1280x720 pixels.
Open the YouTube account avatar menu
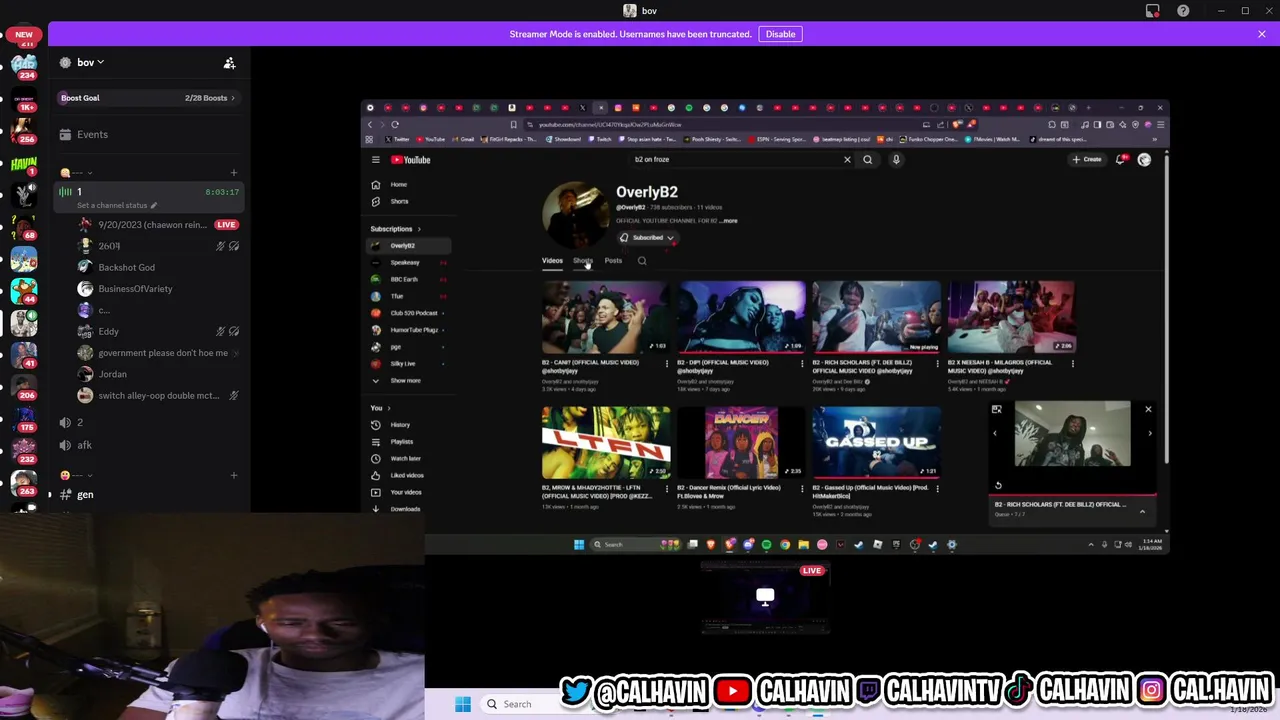[x=1144, y=160]
